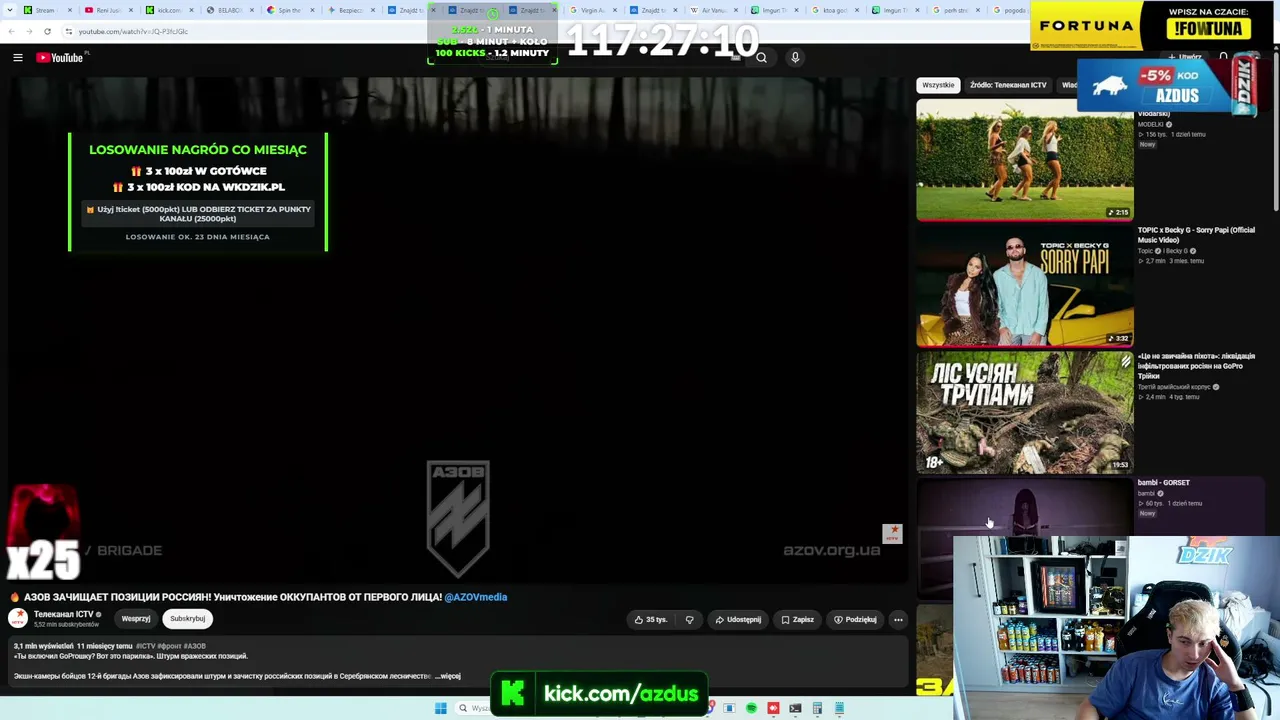Open the ЛІС УСІЯН ТРУПАМИ video thumbnail

pos(1025,412)
